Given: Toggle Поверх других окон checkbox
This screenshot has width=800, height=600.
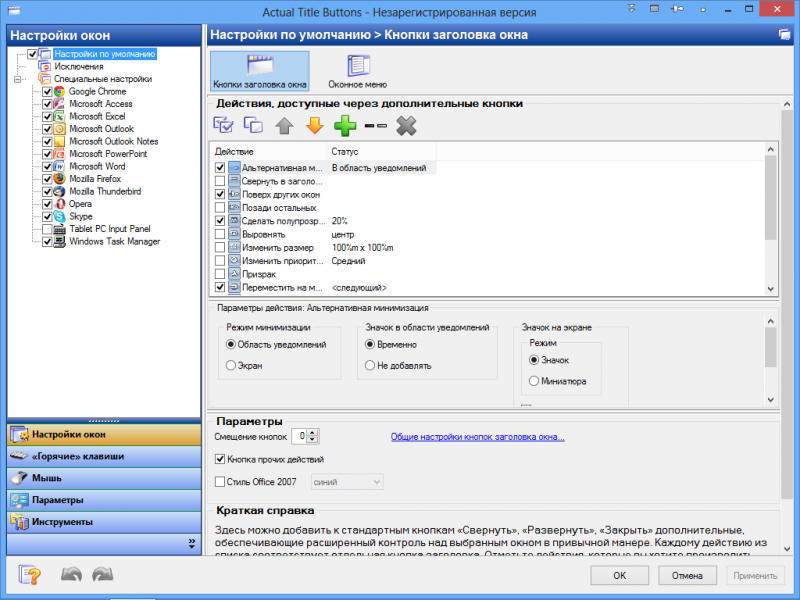Looking at the screenshot, I should (220, 194).
